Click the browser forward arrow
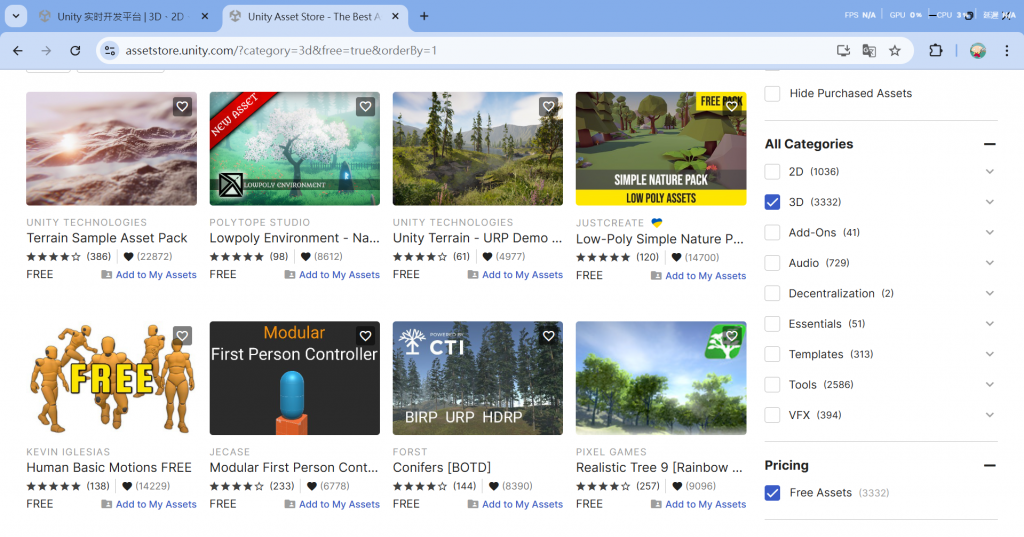Image resolution: width=1024 pixels, height=537 pixels. click(x=46, y=50)
